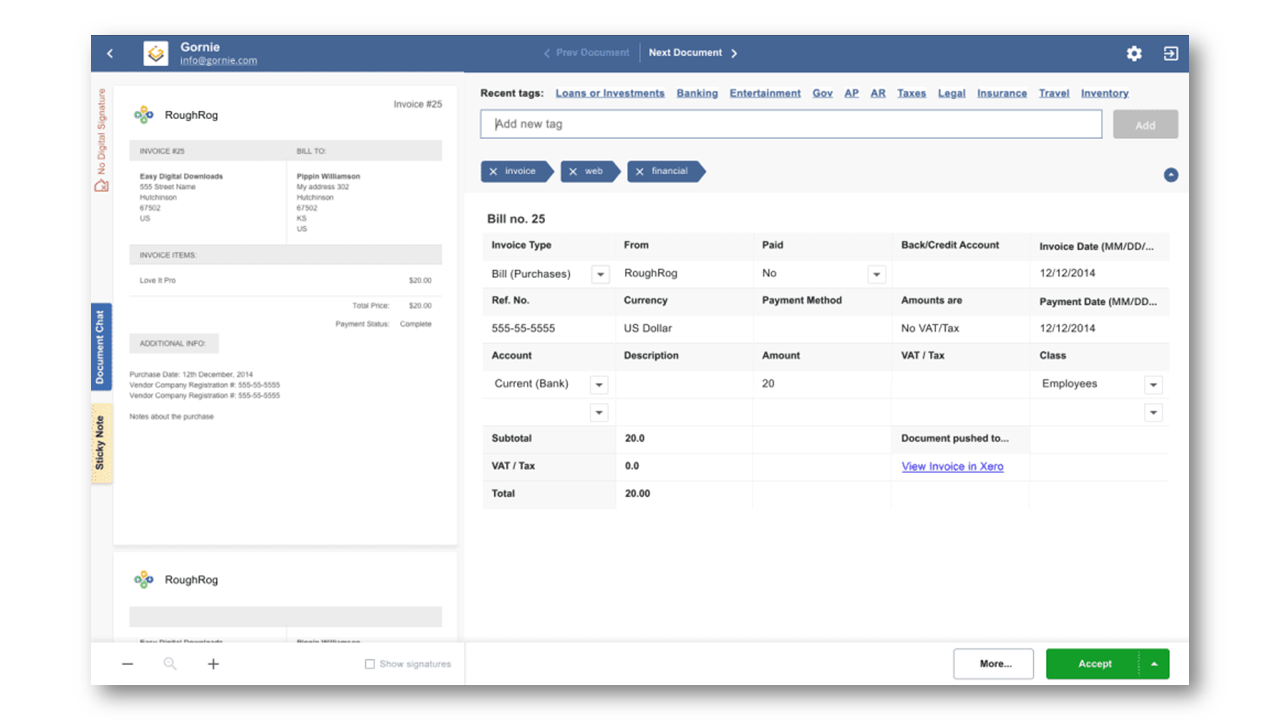Open Invoice Type dropdown
This screenshot has height=720, width=1280.
tap(600, 274)
